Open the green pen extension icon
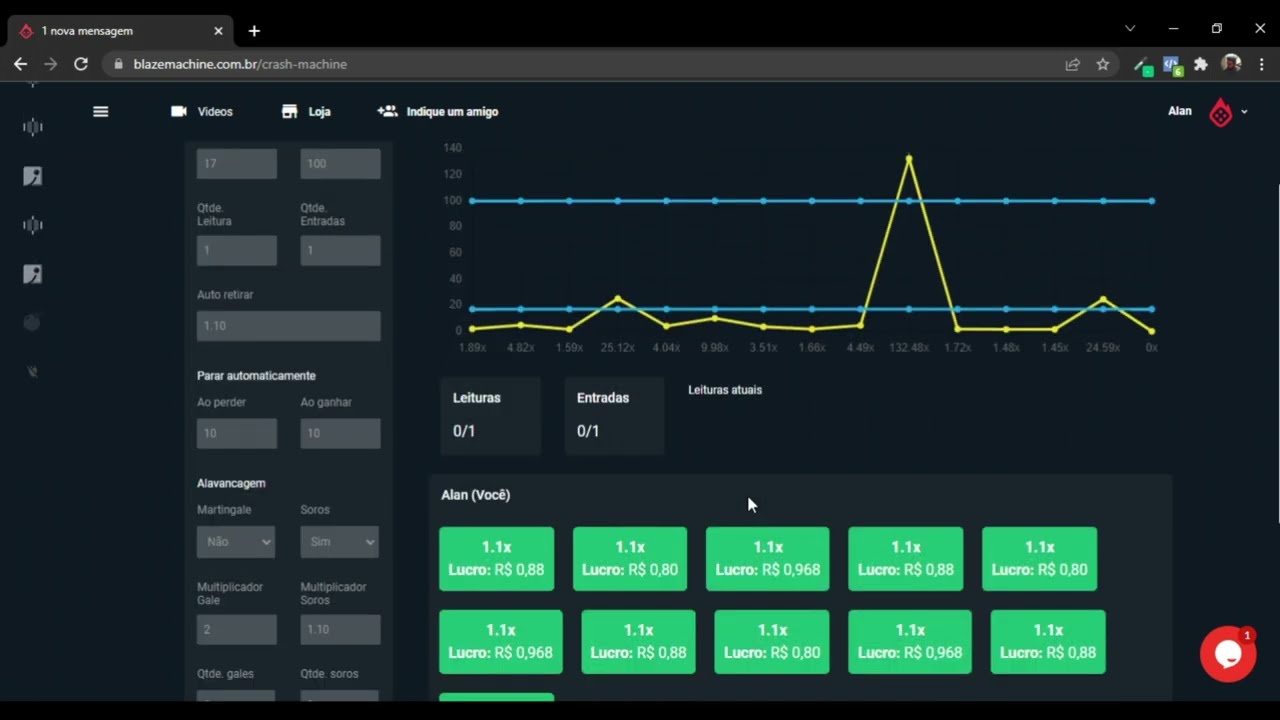 [1141, 65]
